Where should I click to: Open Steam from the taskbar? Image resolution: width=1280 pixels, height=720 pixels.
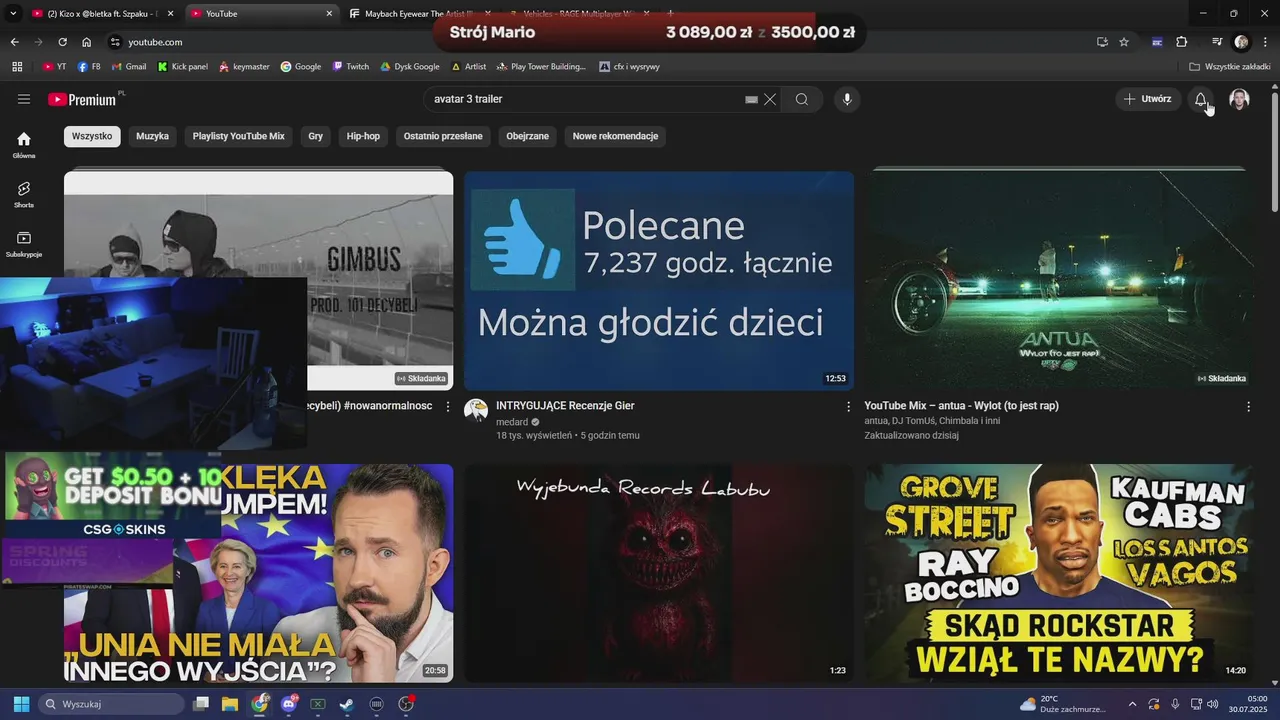pyautogui.click(x=347, y=704)
